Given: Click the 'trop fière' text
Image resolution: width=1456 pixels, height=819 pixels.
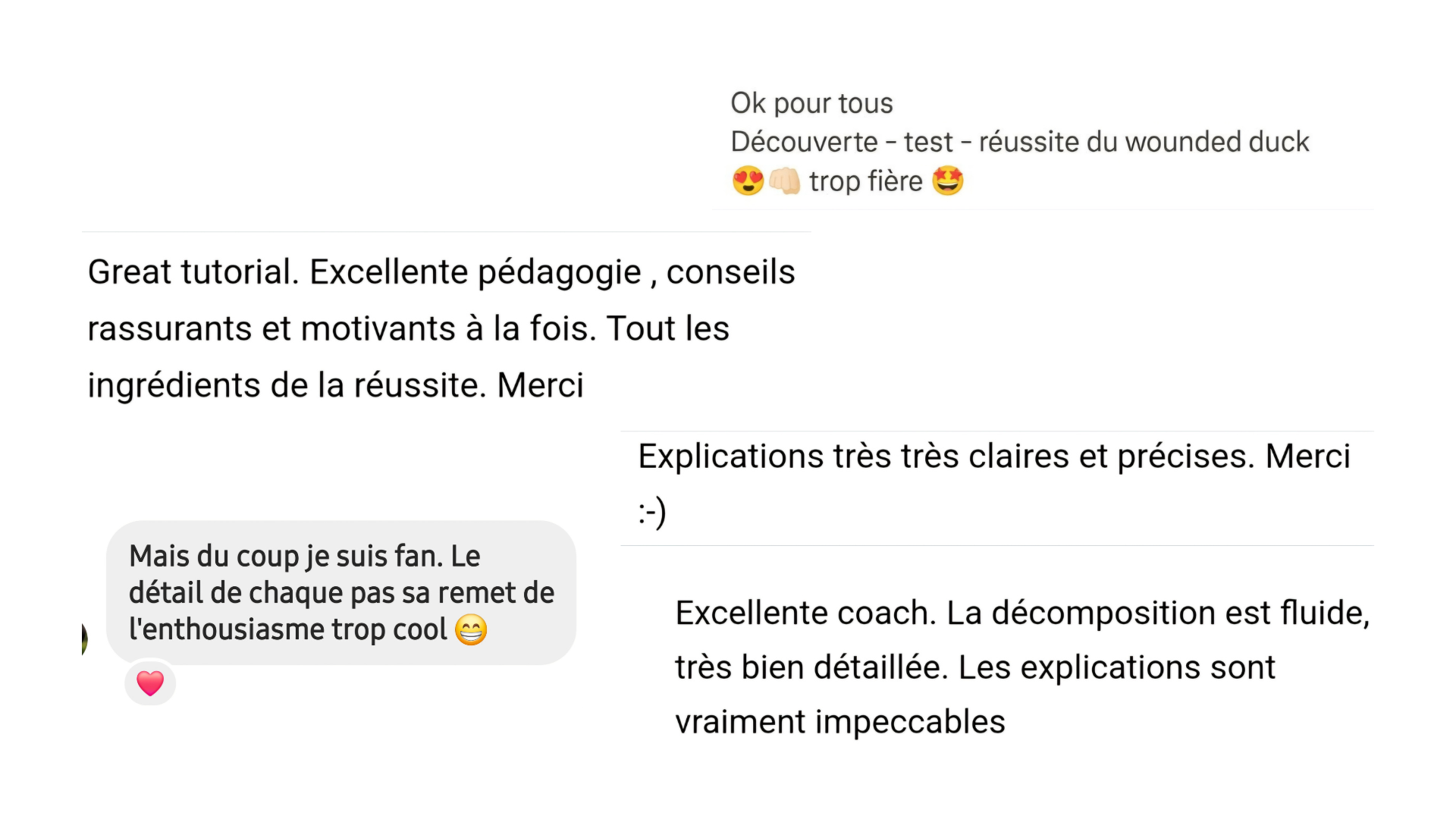Looking at the screenshot, I should click(865, 181).
